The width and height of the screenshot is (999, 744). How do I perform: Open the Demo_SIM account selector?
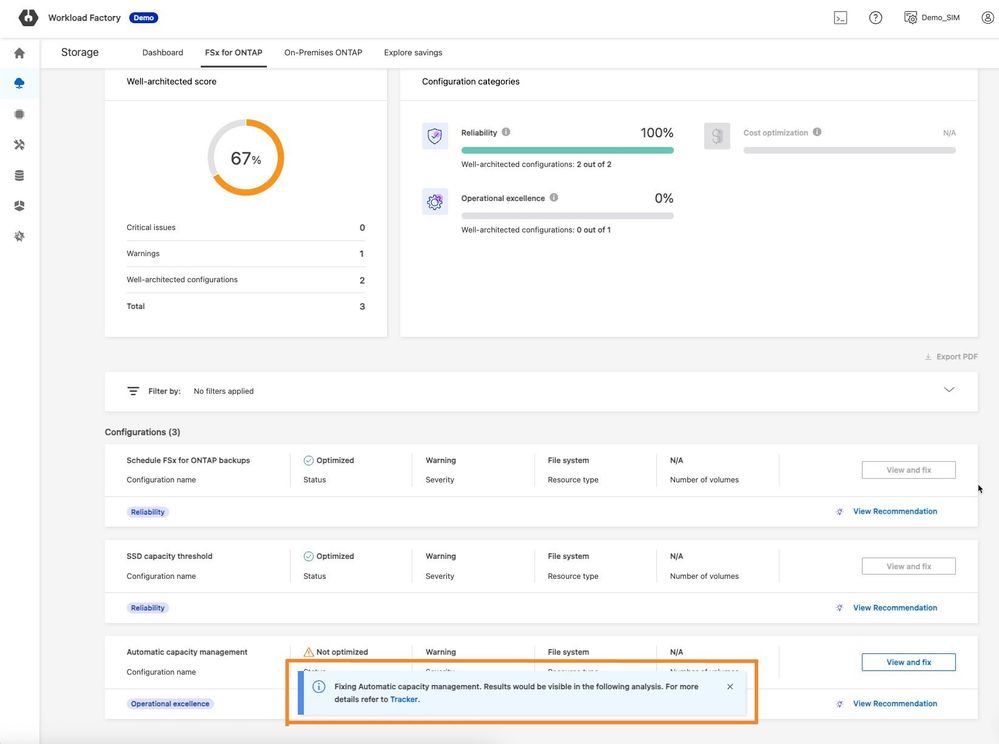931,18
